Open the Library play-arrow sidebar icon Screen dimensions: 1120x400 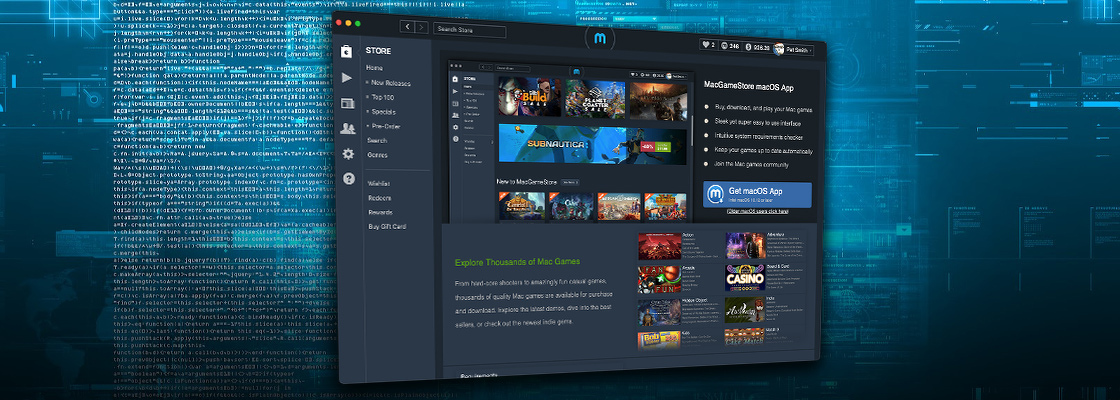347,78
